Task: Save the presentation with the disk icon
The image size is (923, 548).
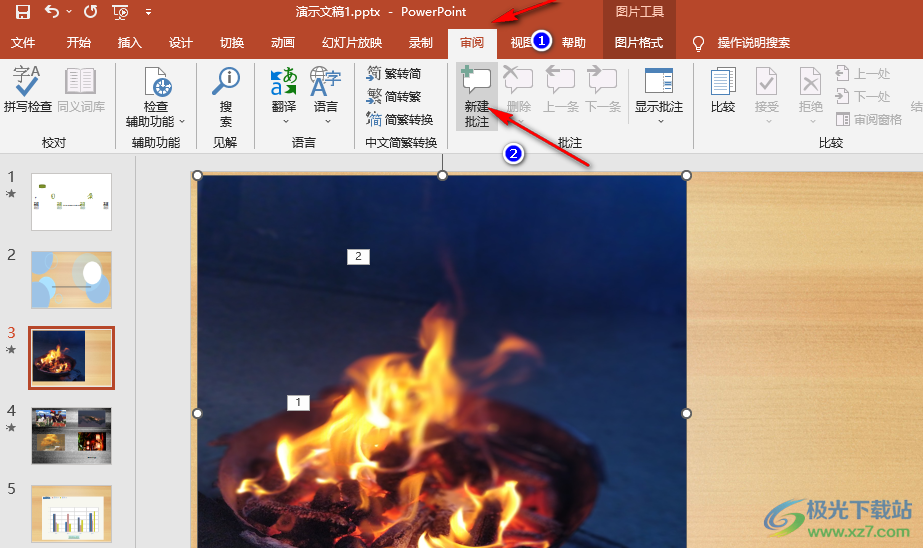Action: pyautogui.click(x=22, y=11)
